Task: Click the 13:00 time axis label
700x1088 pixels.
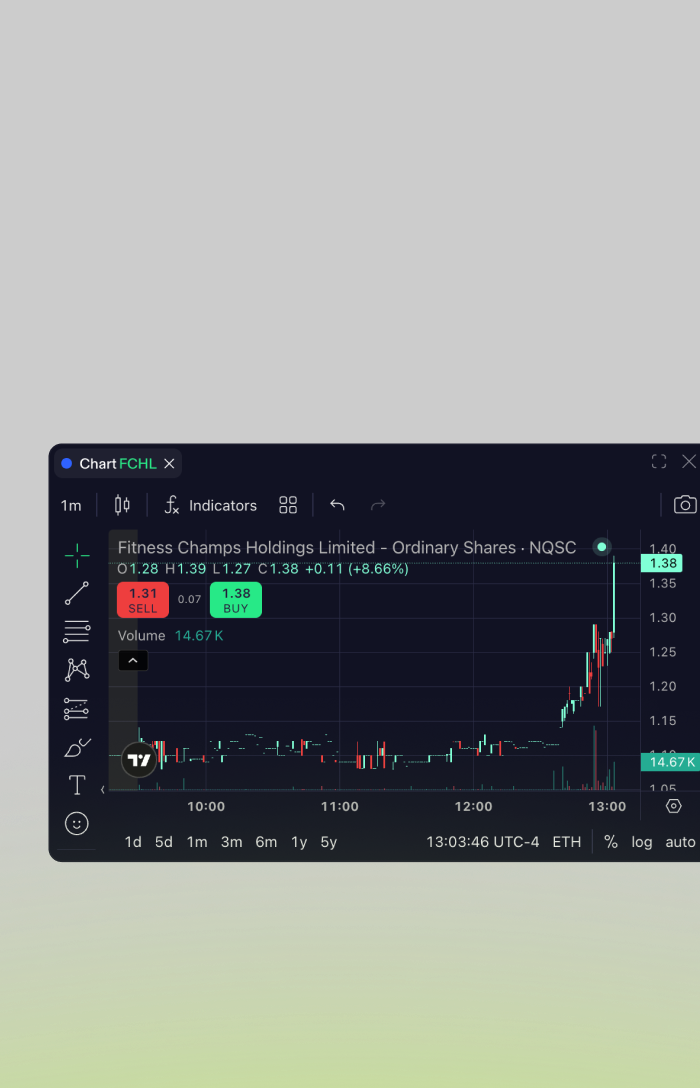Action: click(607, 806)
